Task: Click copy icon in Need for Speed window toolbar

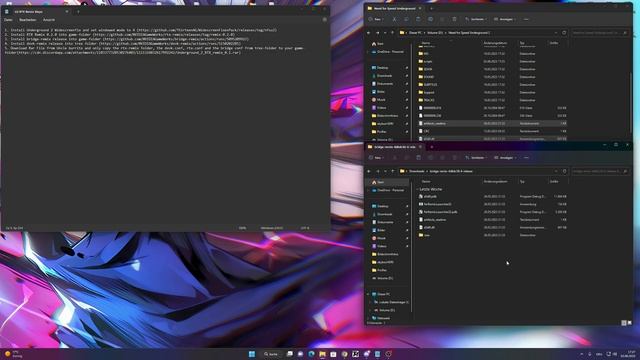Action: pos(406,19)
